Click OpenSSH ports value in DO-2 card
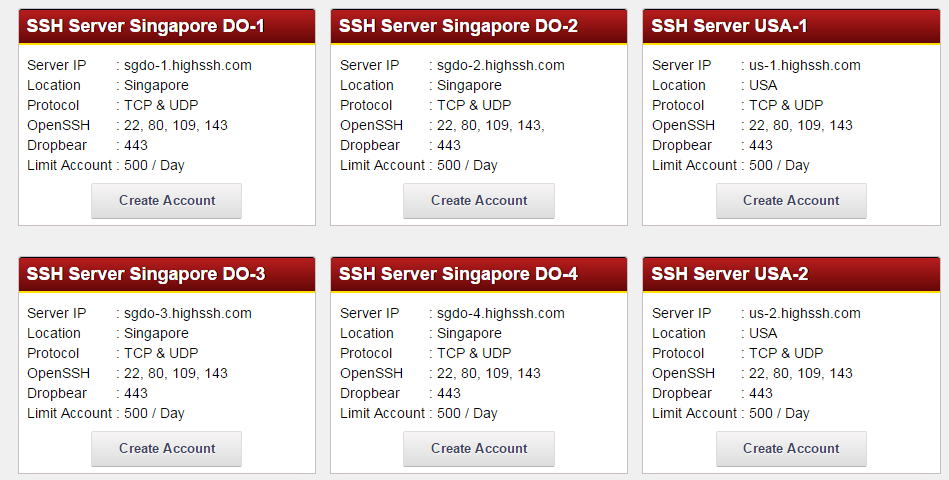Image resolution: width=949 pixels, height=480 pixels. tap(491, 125)
